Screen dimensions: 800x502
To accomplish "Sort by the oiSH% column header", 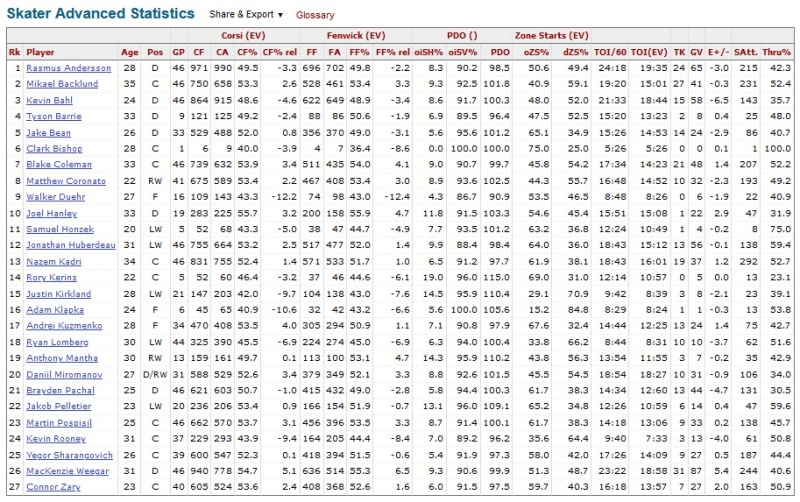I will click(x=429, y=52).
